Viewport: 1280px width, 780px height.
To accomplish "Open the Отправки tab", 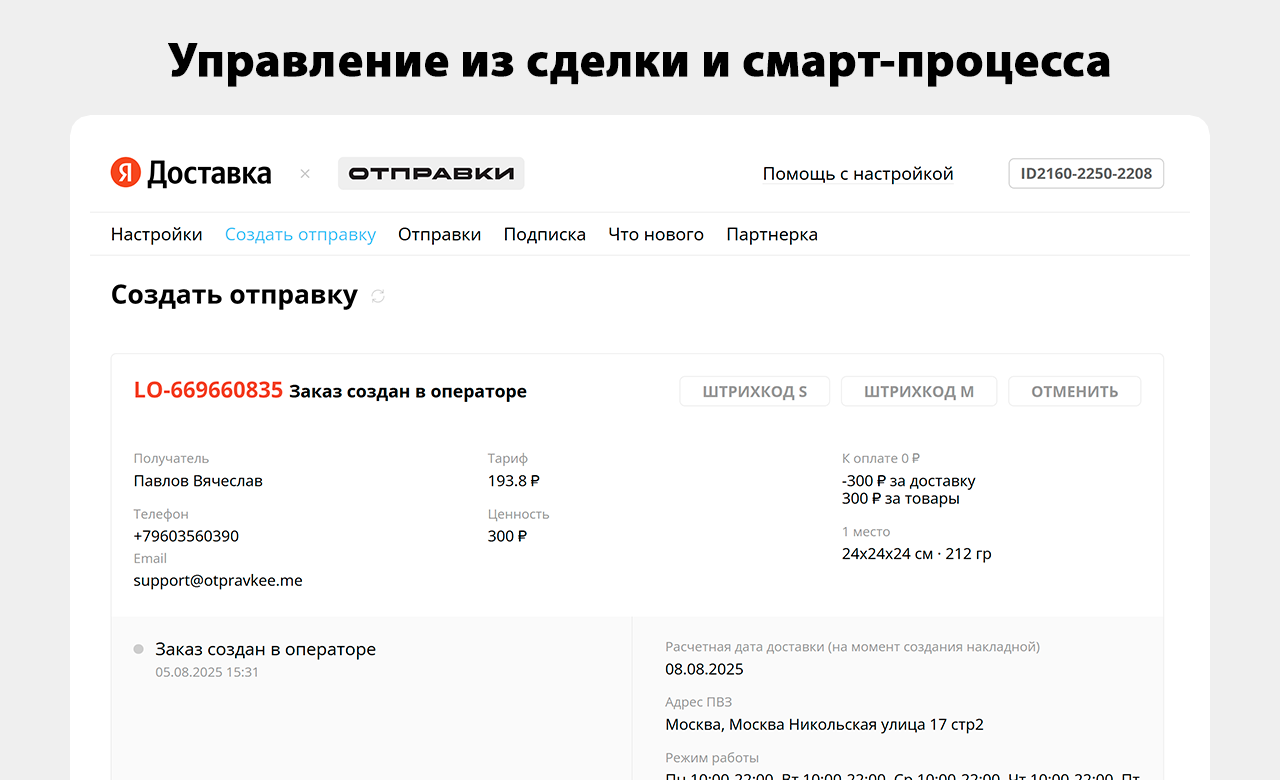I will point(439,234).
